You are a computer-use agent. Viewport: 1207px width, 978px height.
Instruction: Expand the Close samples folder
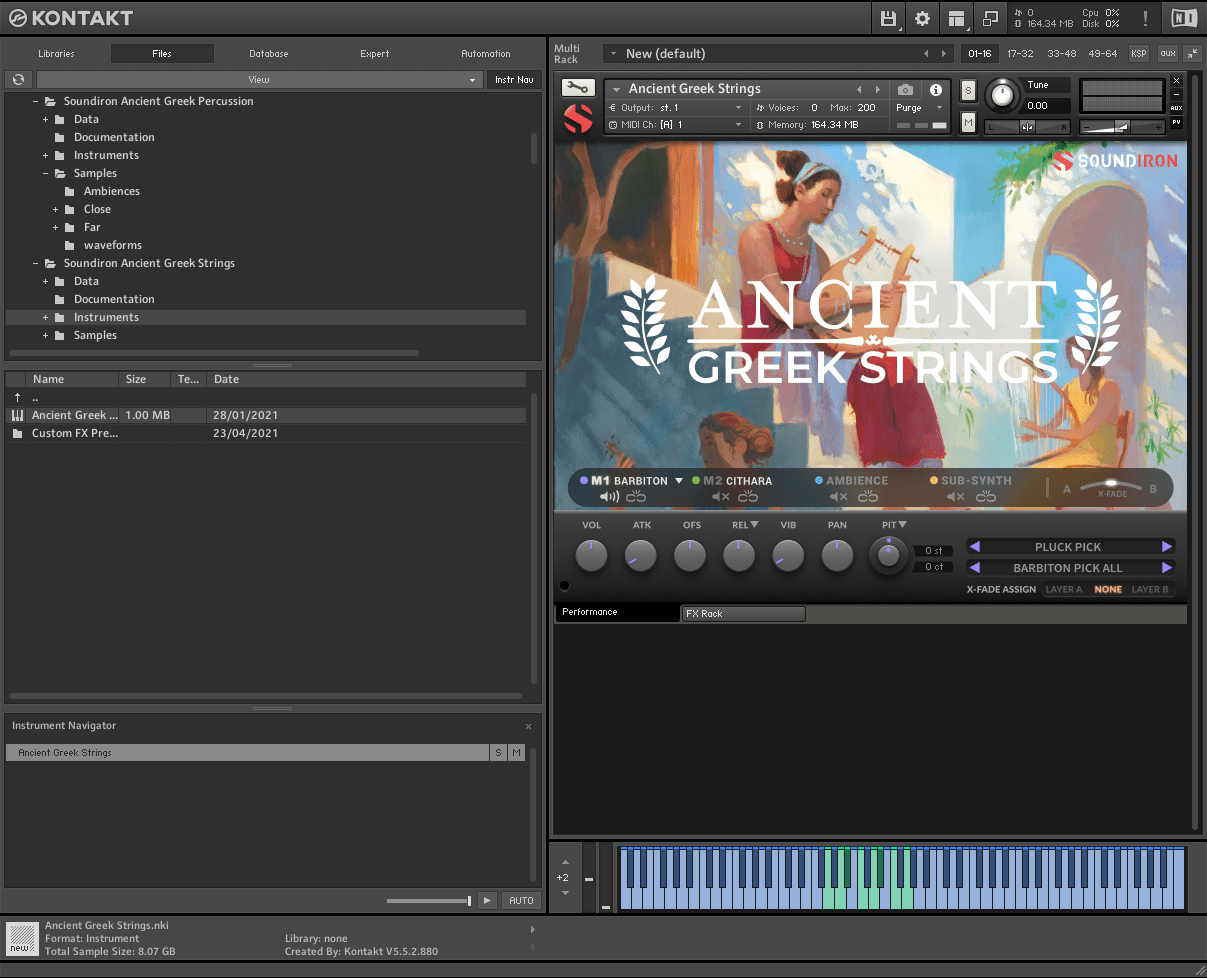click(x=56, y=209)
